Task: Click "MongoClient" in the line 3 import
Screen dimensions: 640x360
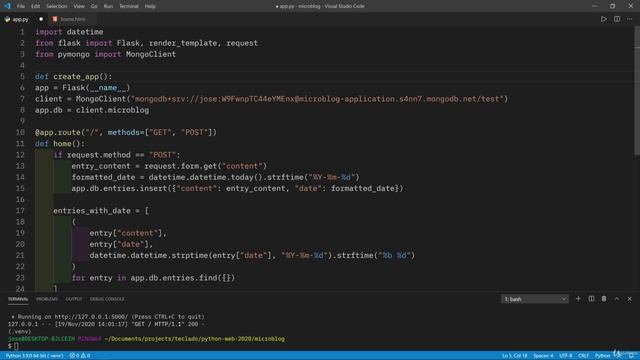Action: coord(151,54)
